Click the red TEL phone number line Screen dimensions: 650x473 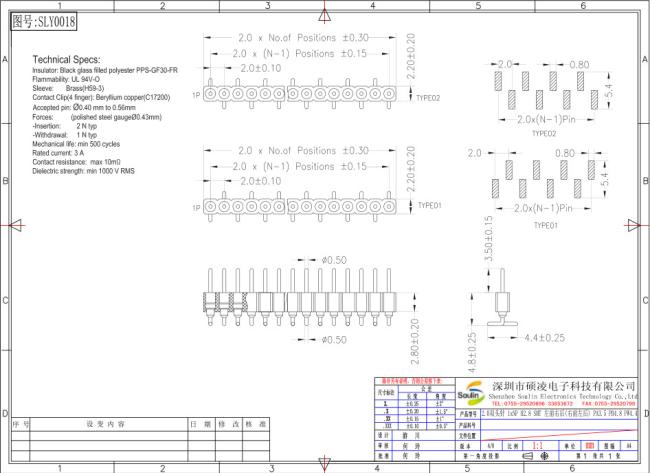532,403
